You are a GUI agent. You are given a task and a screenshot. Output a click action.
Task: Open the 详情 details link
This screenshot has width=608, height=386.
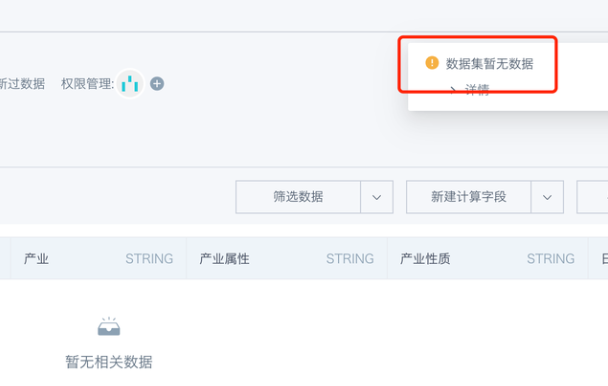(x=477, y=90)
